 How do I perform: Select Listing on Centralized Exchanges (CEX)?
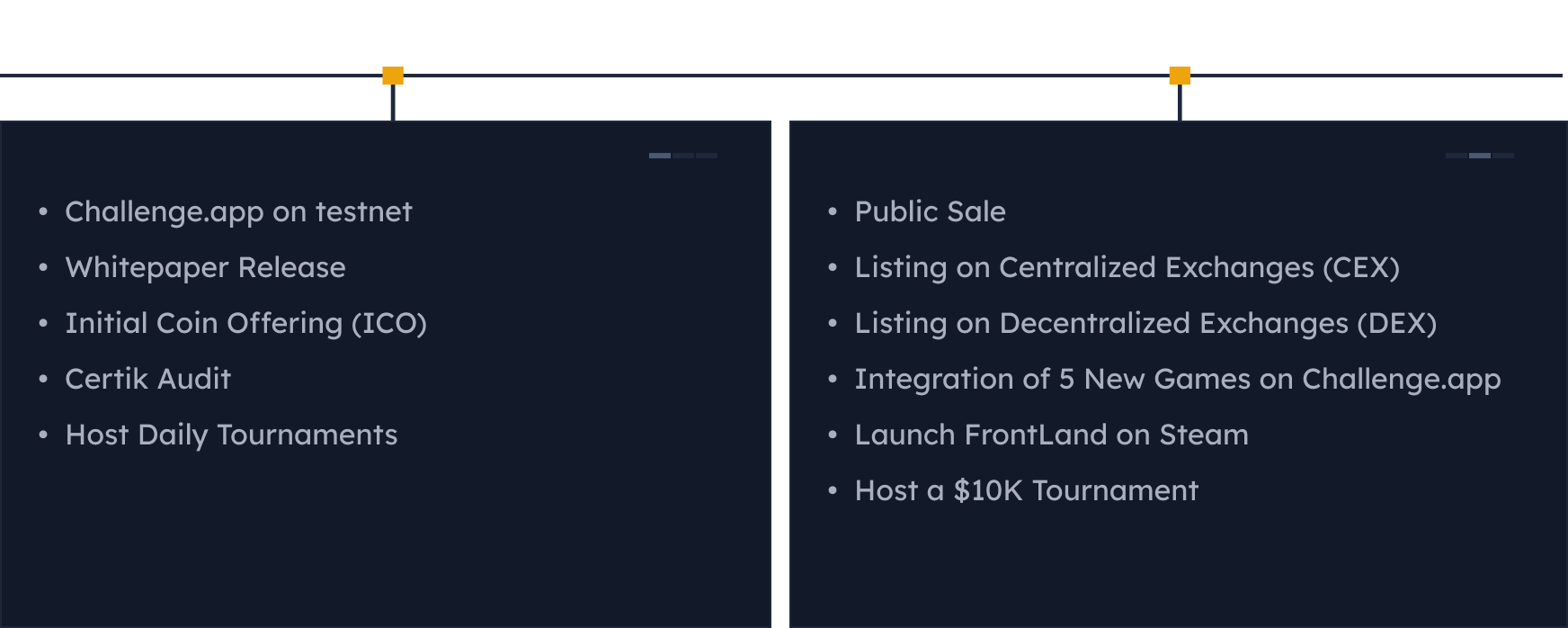(x=1127, y=267)
